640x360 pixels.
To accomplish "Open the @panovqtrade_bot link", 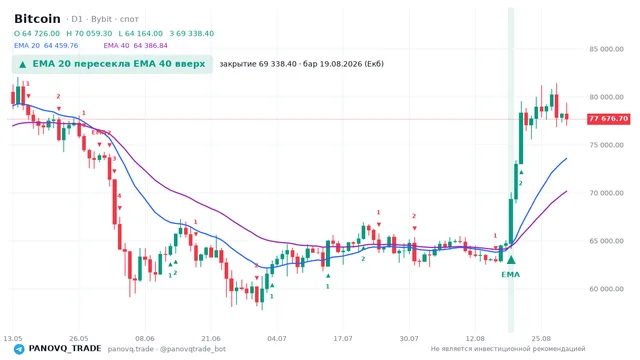I will 193,349.
